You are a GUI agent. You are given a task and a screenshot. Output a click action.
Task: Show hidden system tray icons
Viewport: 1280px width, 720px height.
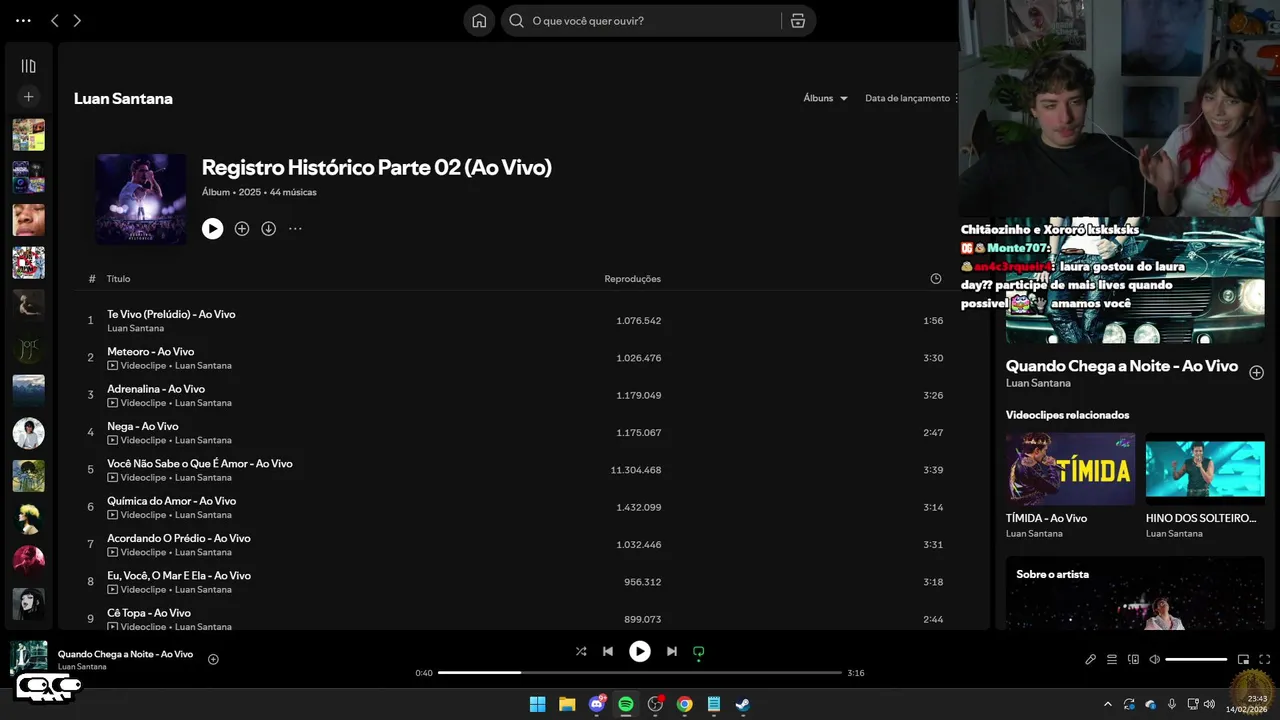pyautogui.click(x=1108, y=704)
